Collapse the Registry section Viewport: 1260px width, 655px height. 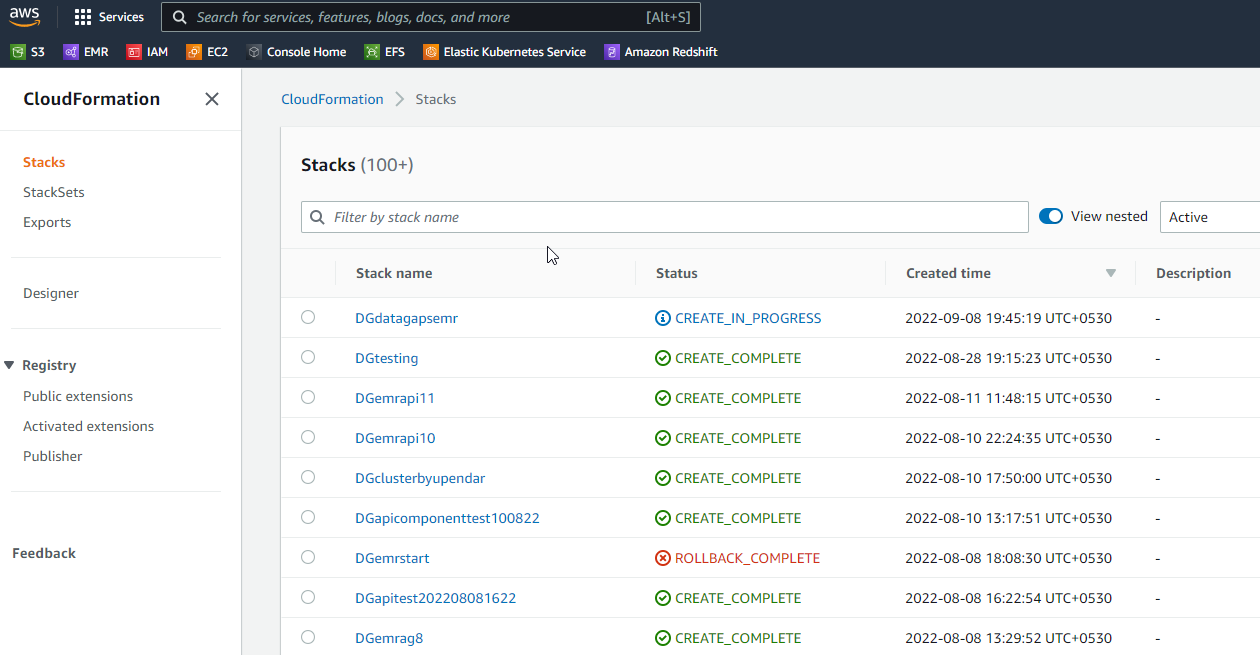tap(9, 365)
